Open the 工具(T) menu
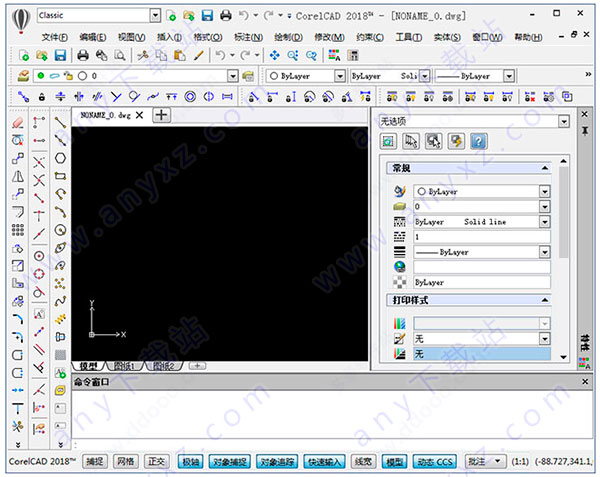Screen dimensions: 600x477 point(409,37)
